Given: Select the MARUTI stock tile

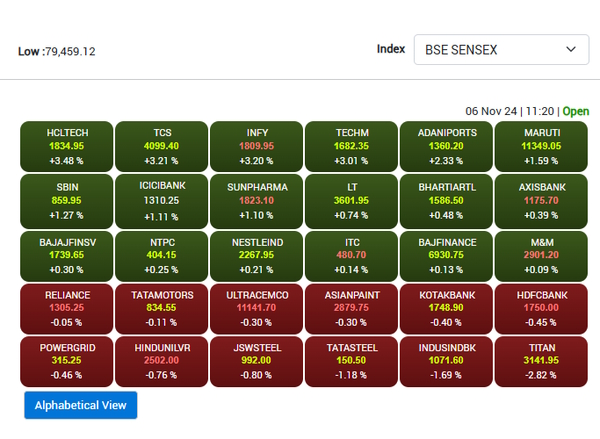Looking at the screenshot, I should point(541,147).
